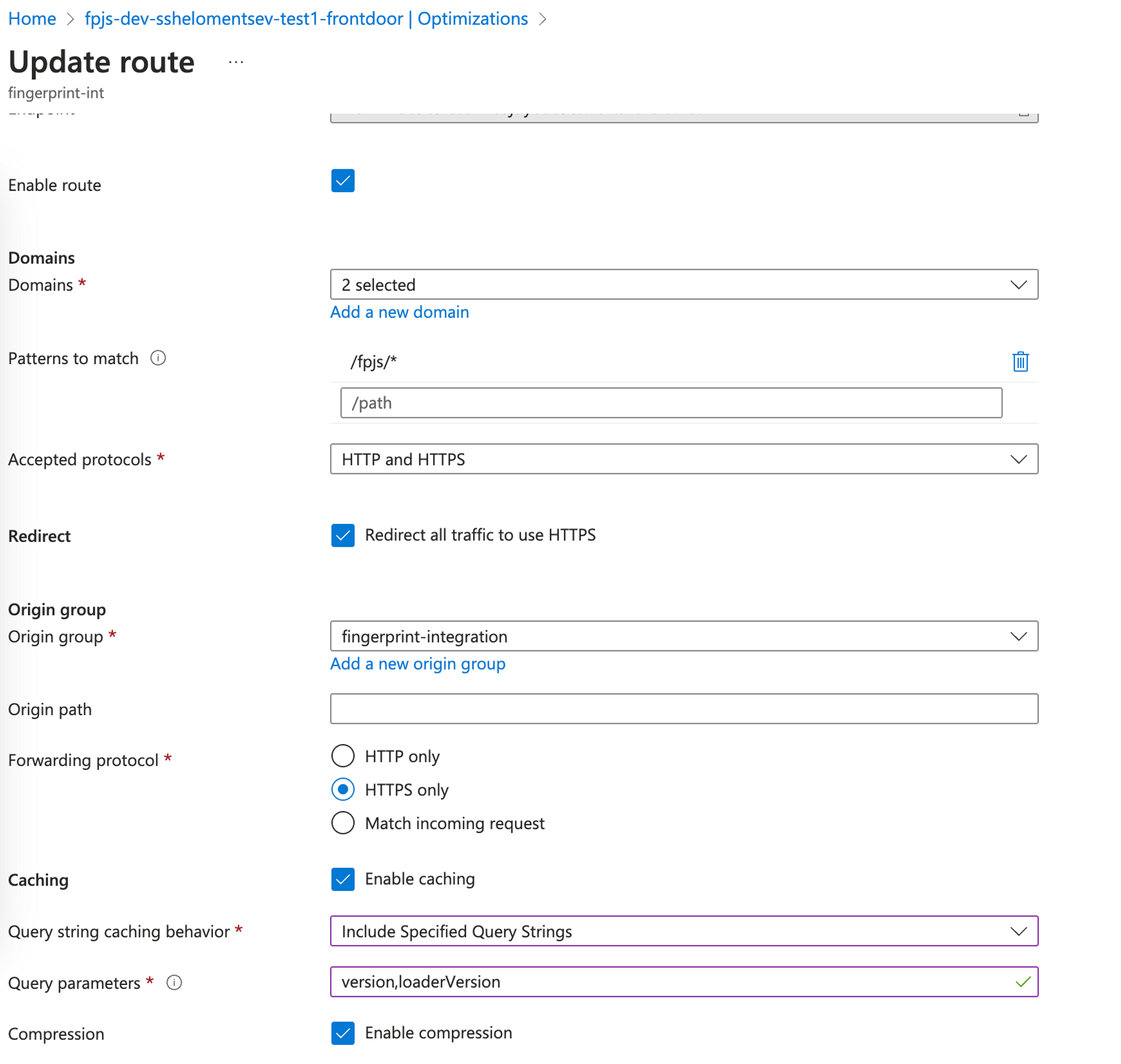Disable the Enable caching checkbox
This screenshot has height=1064, width=1121.
[342, 879]
